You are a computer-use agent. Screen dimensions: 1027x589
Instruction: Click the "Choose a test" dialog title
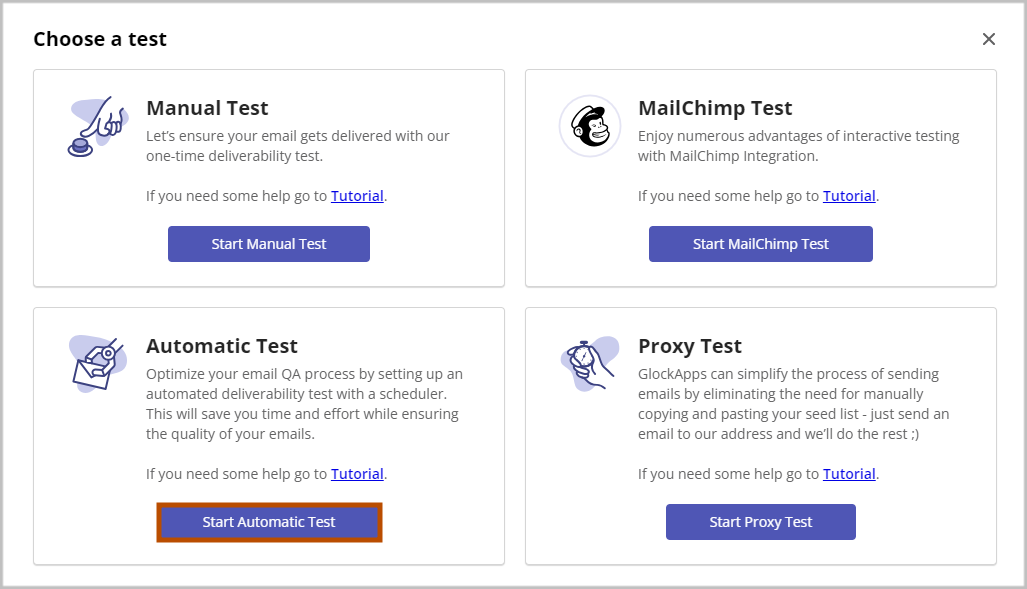pos(100,39)
